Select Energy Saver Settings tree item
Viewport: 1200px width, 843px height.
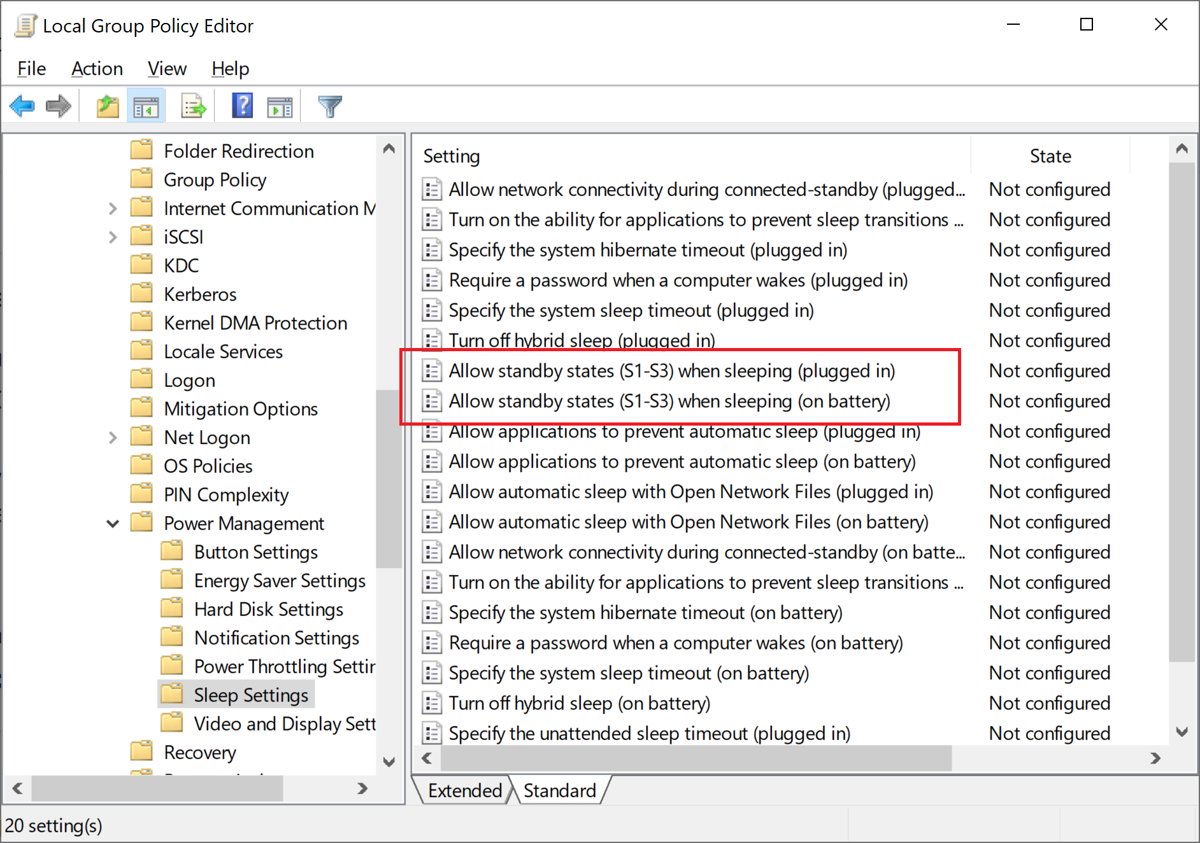click(280, 581)
